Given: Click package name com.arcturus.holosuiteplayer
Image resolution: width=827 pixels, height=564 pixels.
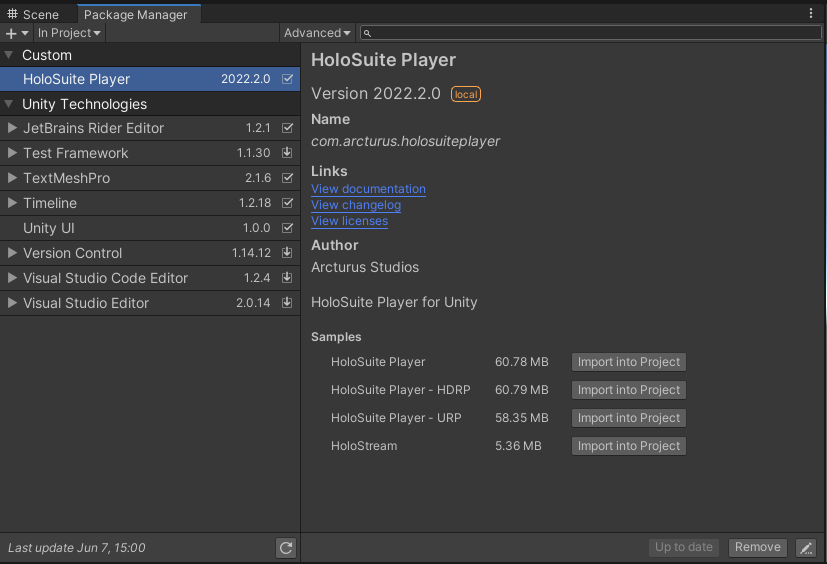Looking at the screenshot, I should (x=405, y=141).
